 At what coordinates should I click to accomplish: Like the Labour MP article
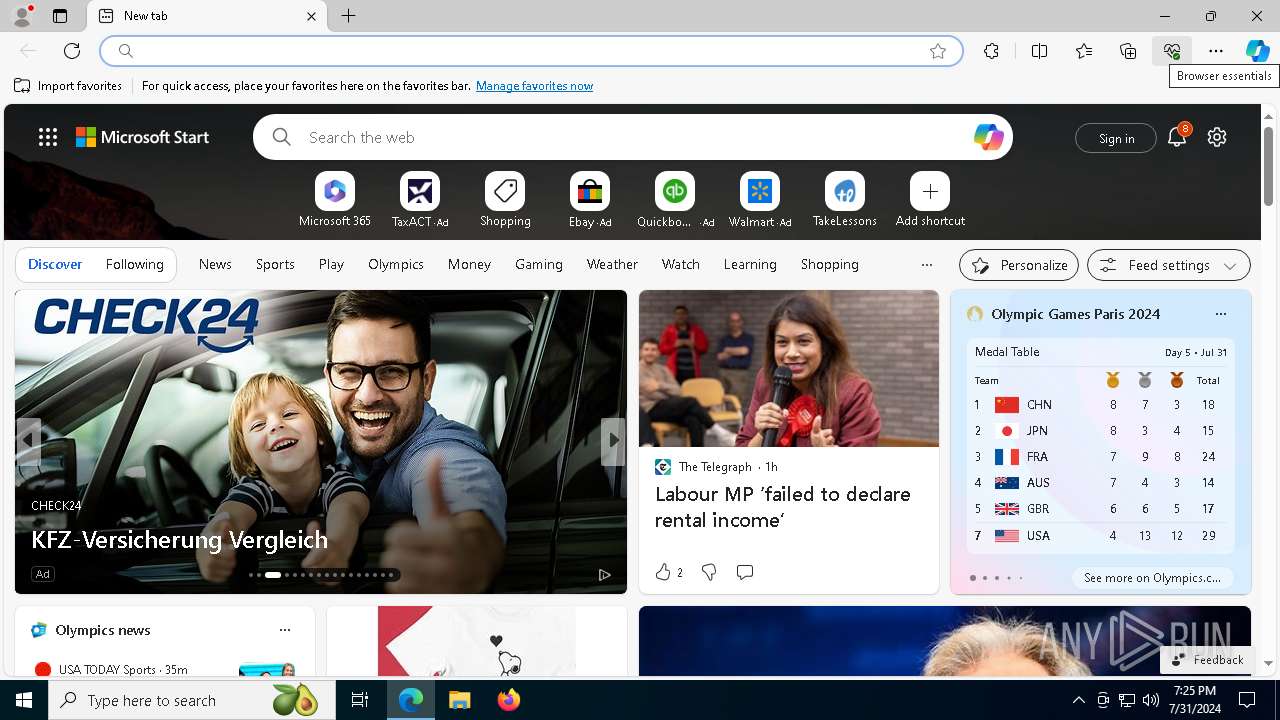click(x=668, y=572)
